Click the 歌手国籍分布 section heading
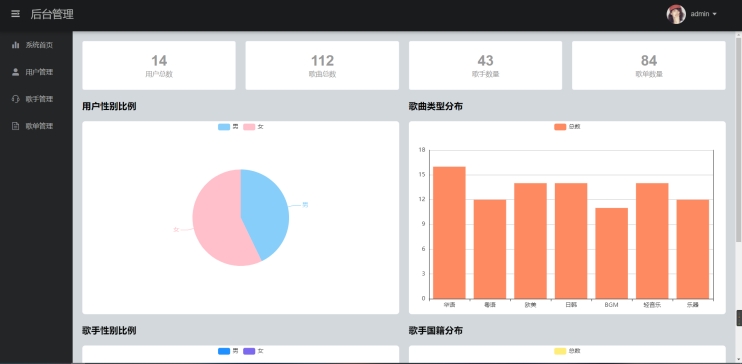 click(x=436, y=330)
